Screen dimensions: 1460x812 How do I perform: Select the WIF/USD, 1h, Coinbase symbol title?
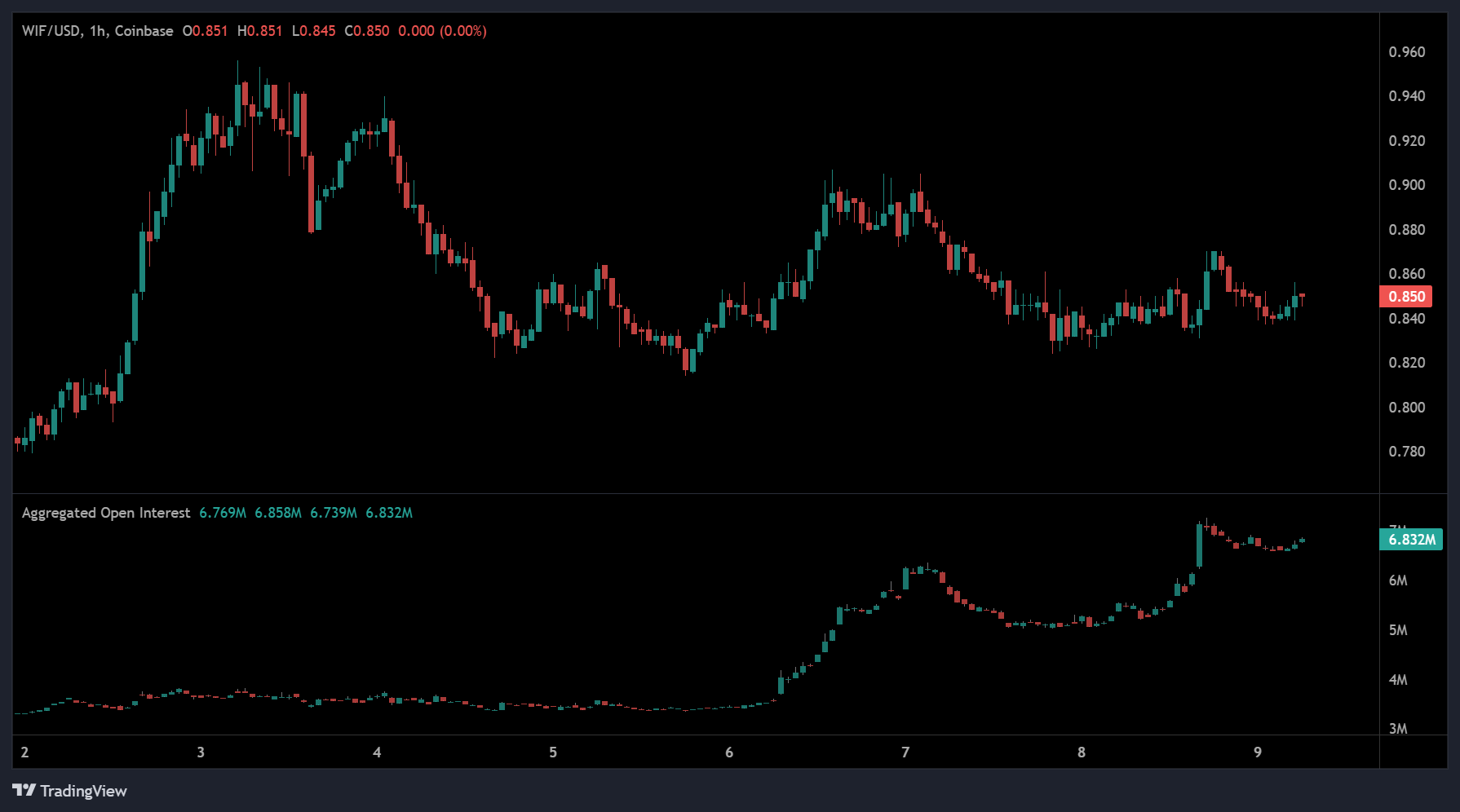click(97, 31)
